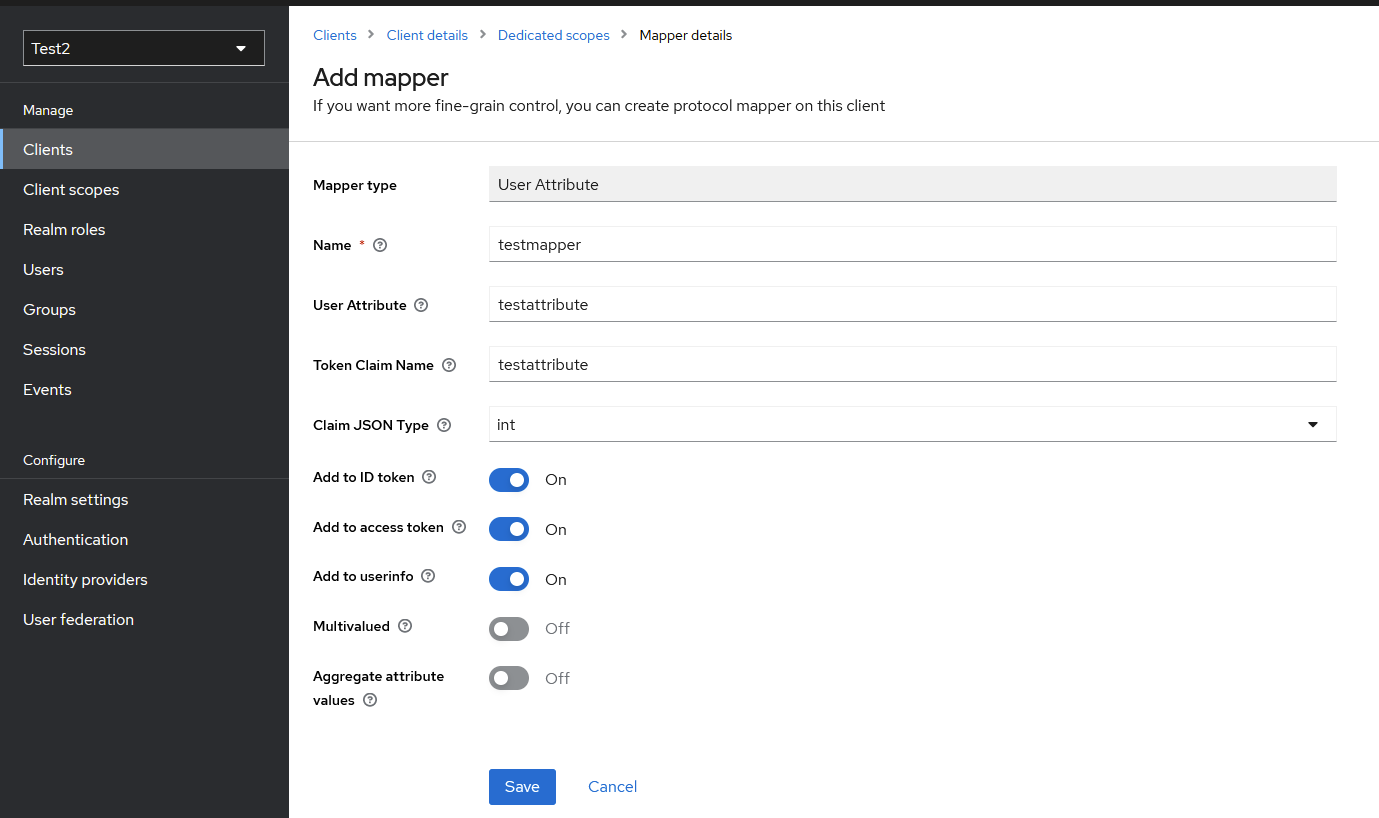
Task: Click the Cancel link
Action: pyautogui.click(x=611, y=786)
